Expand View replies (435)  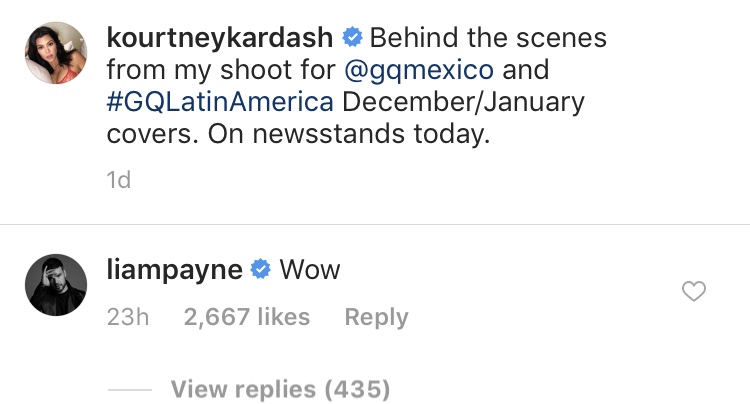[x=280, y=388]
